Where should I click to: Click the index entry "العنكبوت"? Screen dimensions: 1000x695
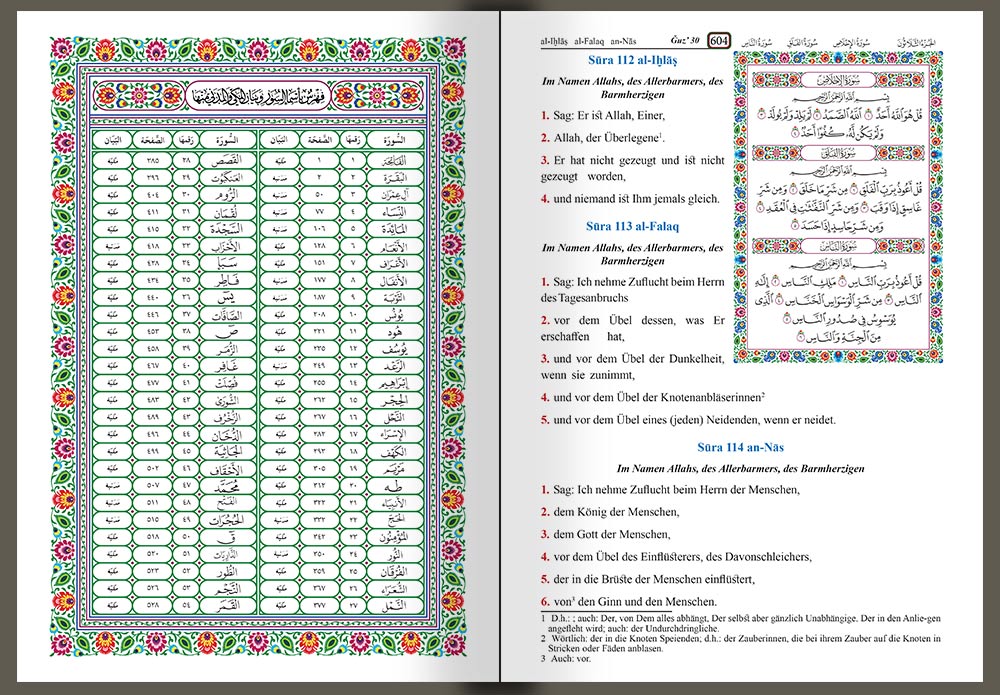tap(226, 177)
